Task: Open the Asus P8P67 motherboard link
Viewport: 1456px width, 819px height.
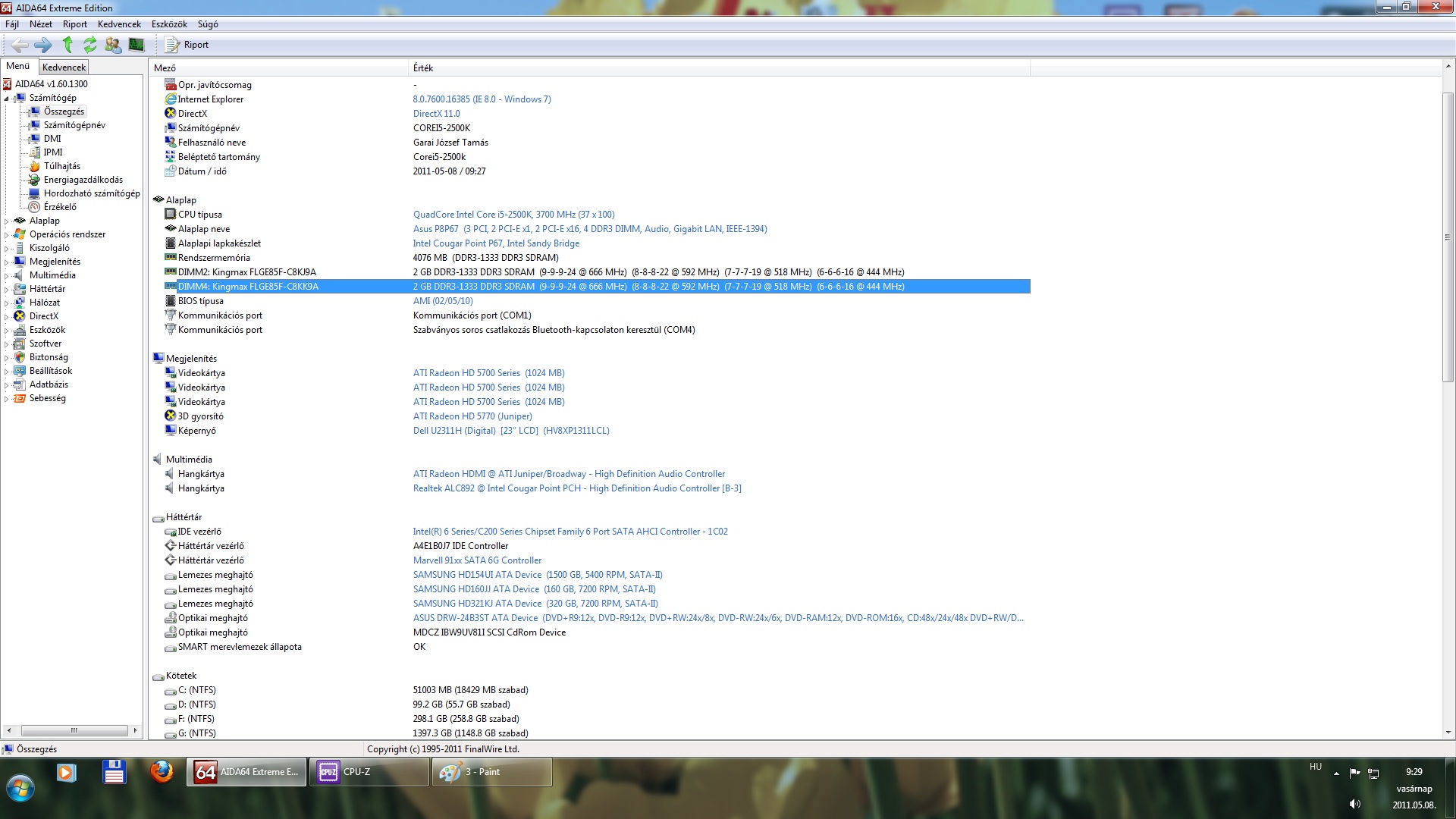Action: coord(589,229)
